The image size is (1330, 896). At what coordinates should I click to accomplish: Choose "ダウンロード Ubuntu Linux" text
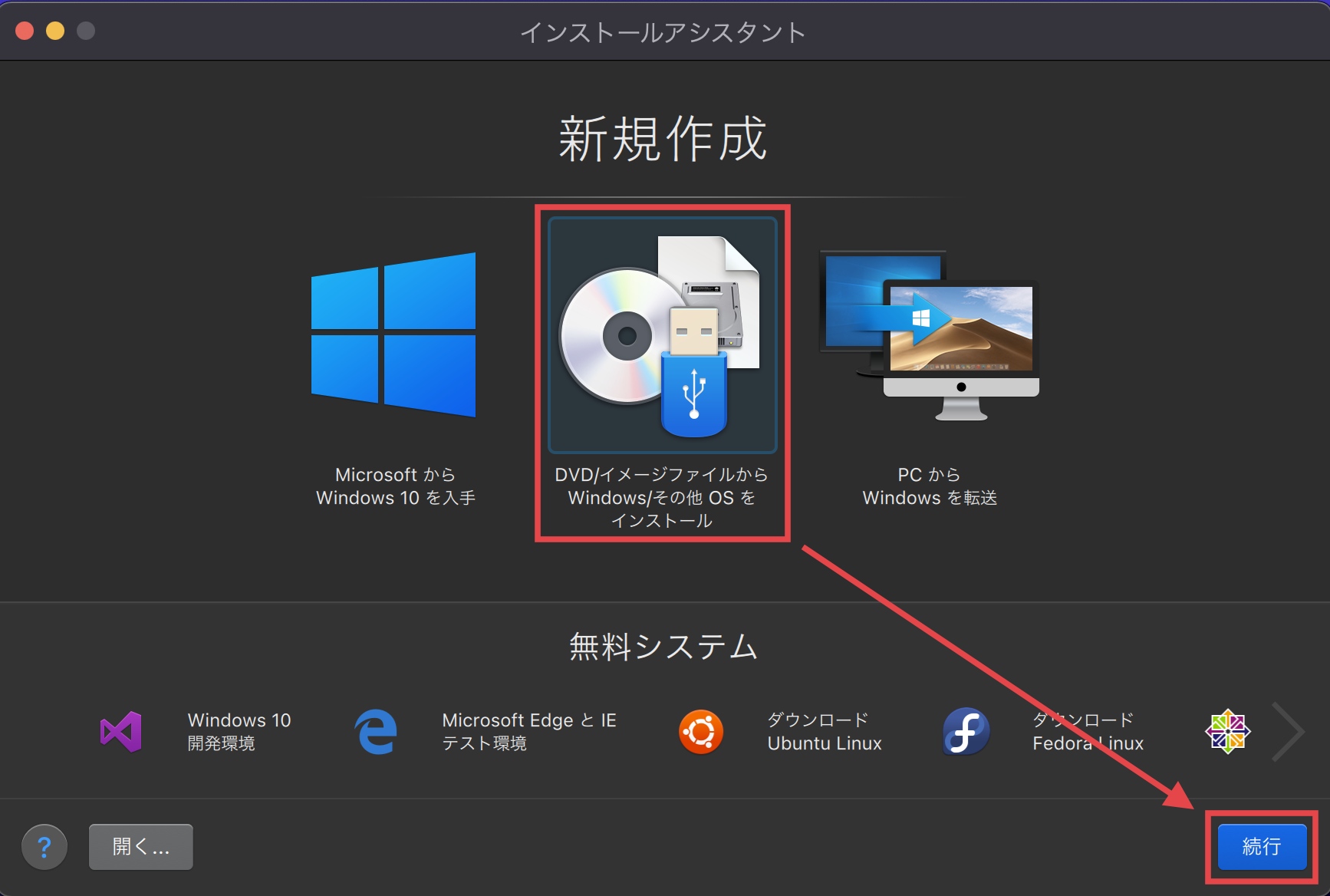(x=825, y=732)
